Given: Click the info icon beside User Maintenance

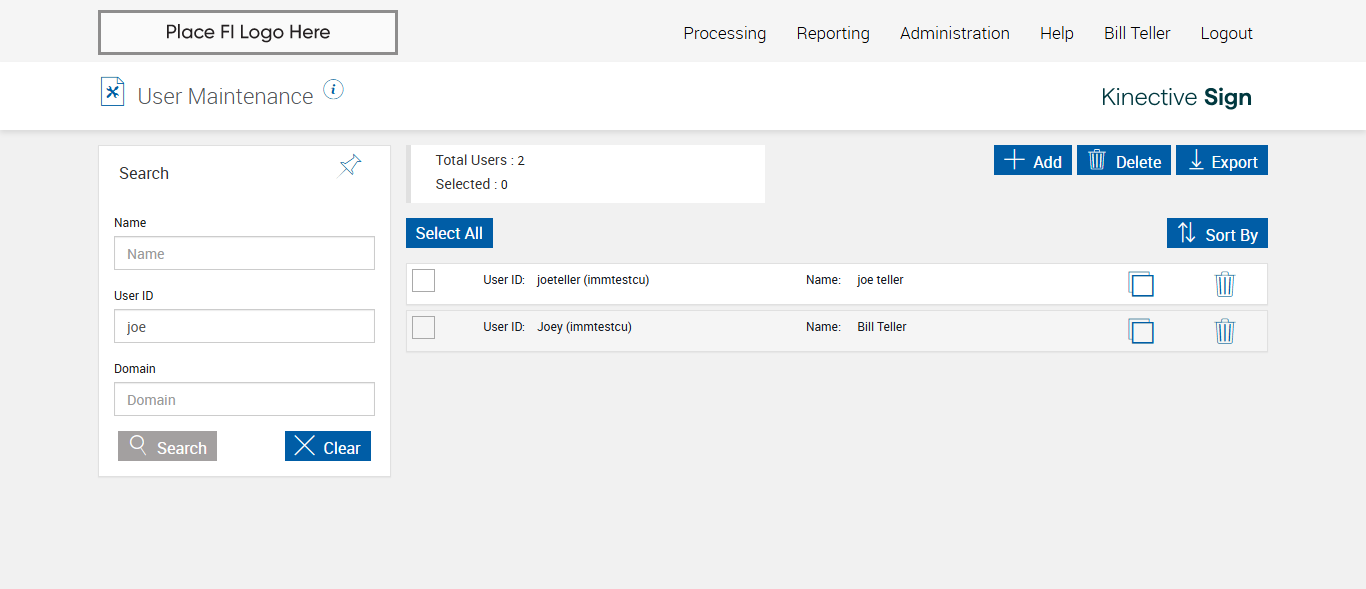Looking at the screenshot, I should [334, 90].
